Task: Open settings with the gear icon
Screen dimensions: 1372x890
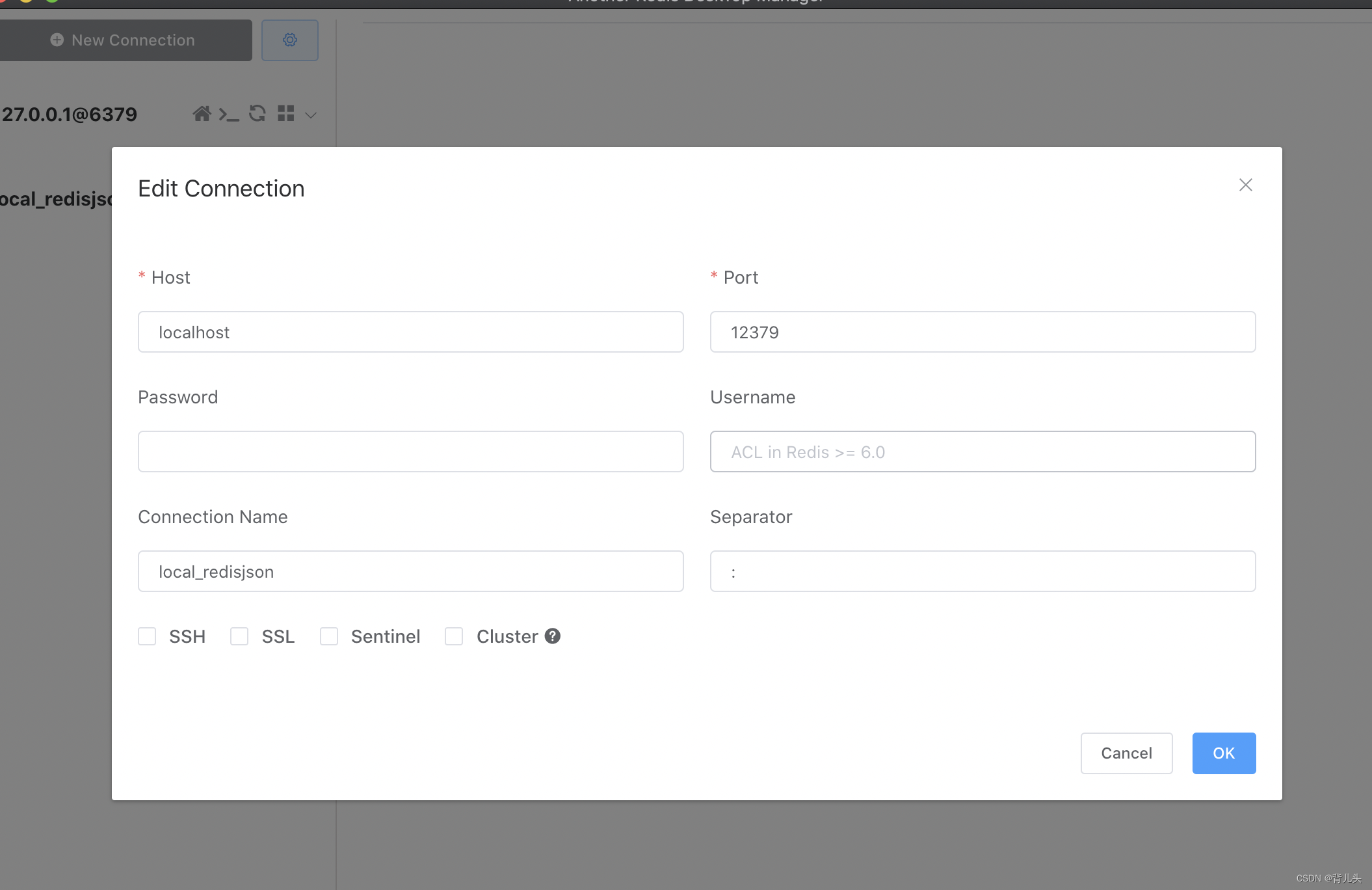Action: pyautogui.click(x=289, y=40)
